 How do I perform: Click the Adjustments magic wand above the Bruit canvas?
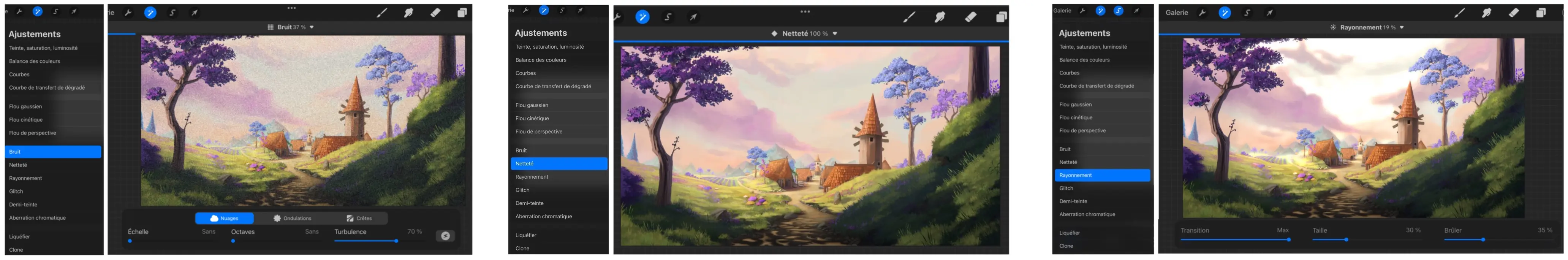pos(150,13)
